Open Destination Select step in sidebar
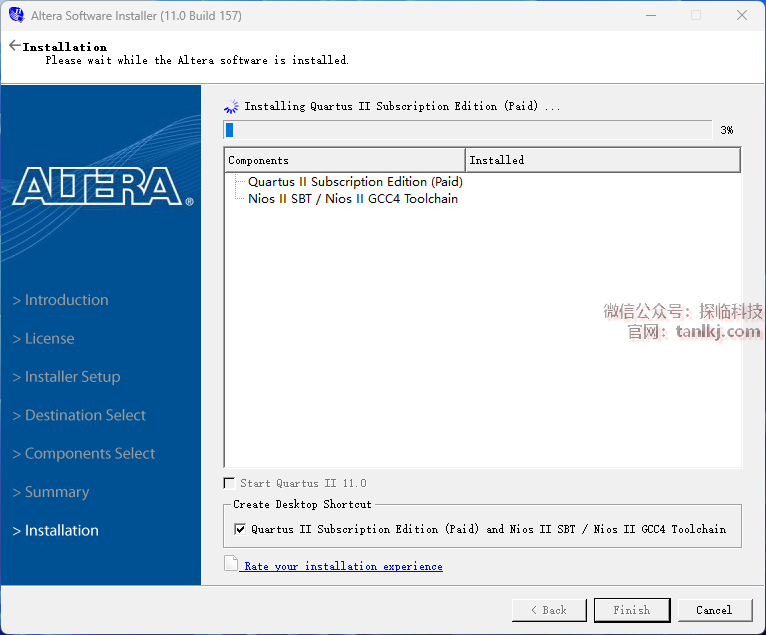Image resolution: width=766 pixels, height=635 pixels. 85,415
